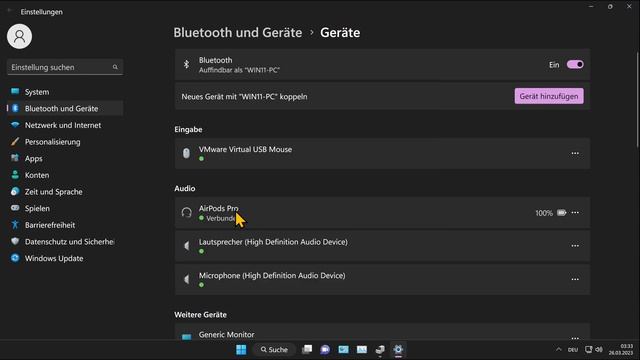The width and height of the screenshot is (640, 360).
Task: Click the AirPods Pro headphone icon
Action: [x=187, y=213]
